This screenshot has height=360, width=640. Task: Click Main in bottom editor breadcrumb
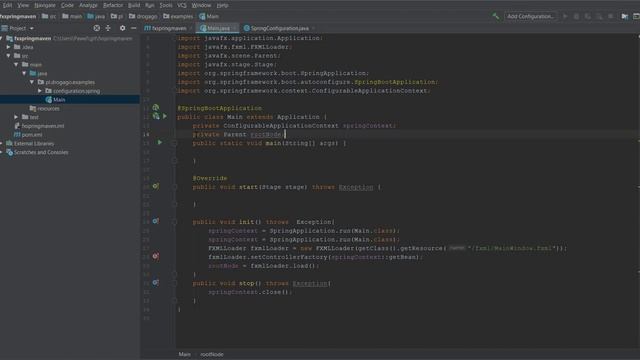click(184, 354)
